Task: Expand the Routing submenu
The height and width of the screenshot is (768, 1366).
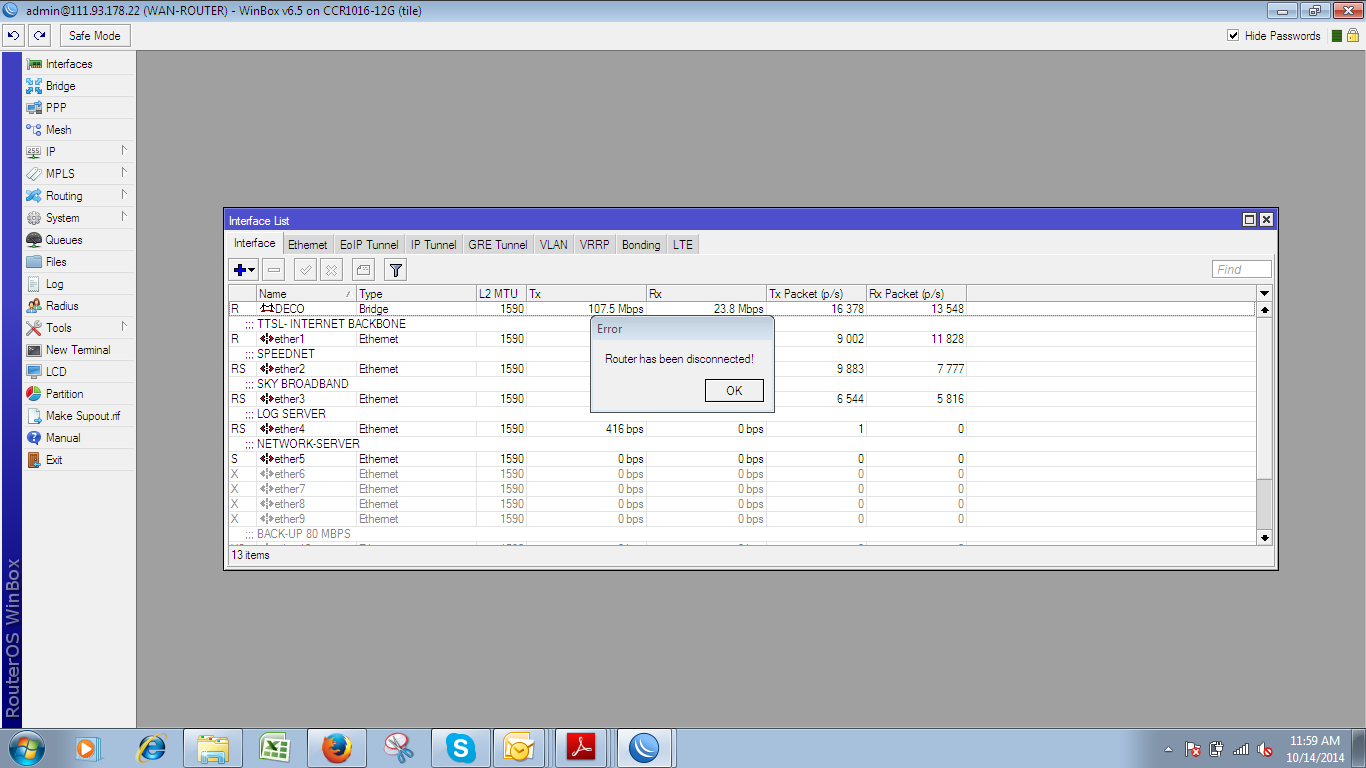Action: (78, 196)
